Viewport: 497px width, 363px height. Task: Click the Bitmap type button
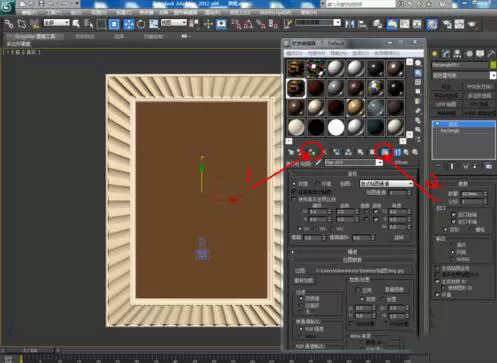(x=401, y=163)
